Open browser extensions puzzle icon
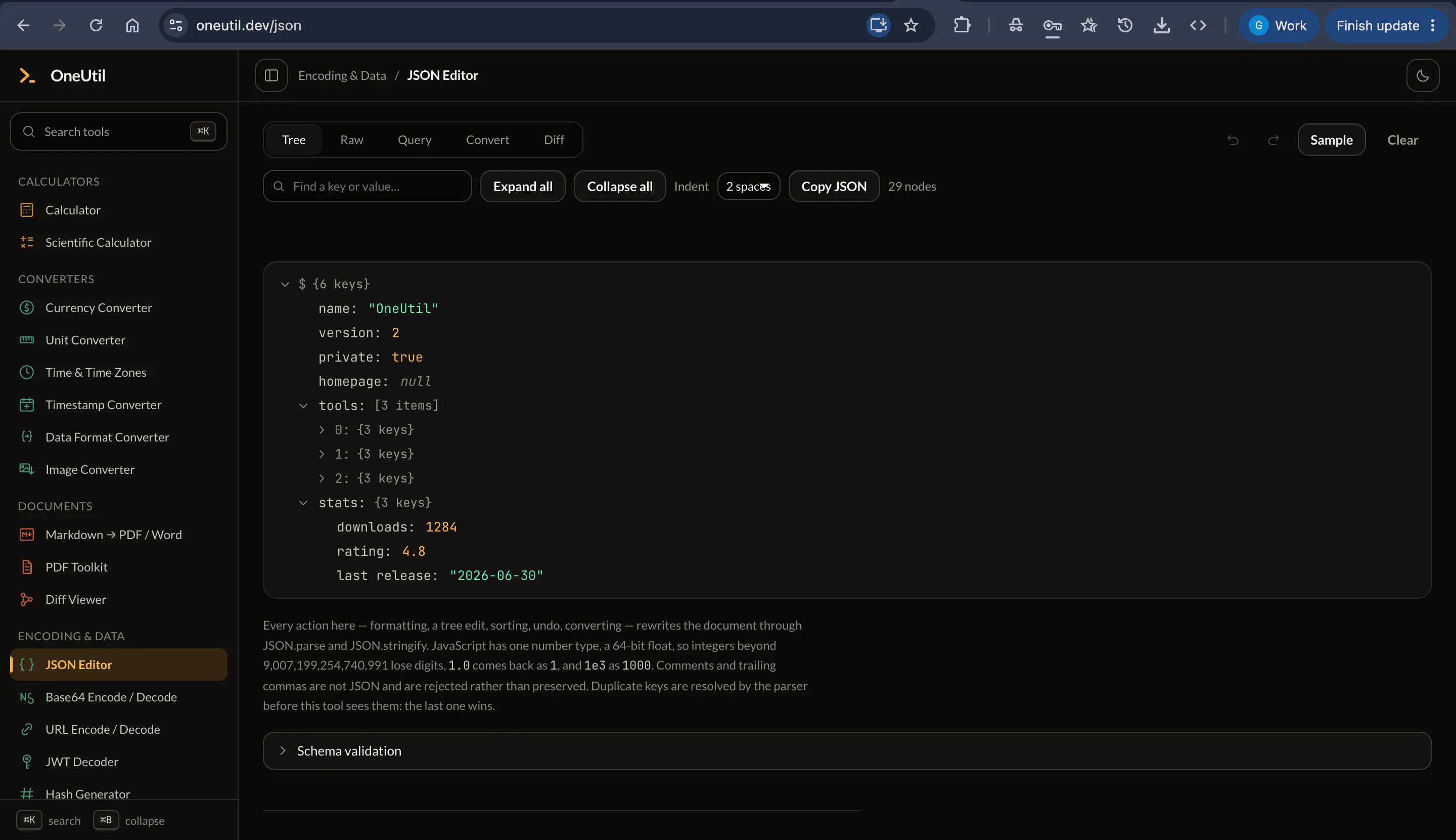The height and width of the screenshot is (840, 1456). click(x=962, y=25)
